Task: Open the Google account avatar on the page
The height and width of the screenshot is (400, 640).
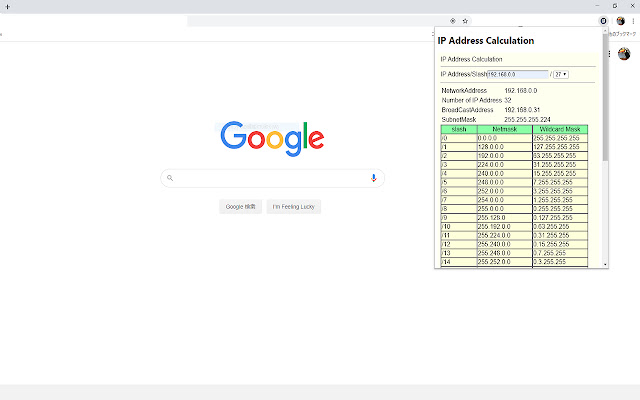Action: click(x=624, y=53)
